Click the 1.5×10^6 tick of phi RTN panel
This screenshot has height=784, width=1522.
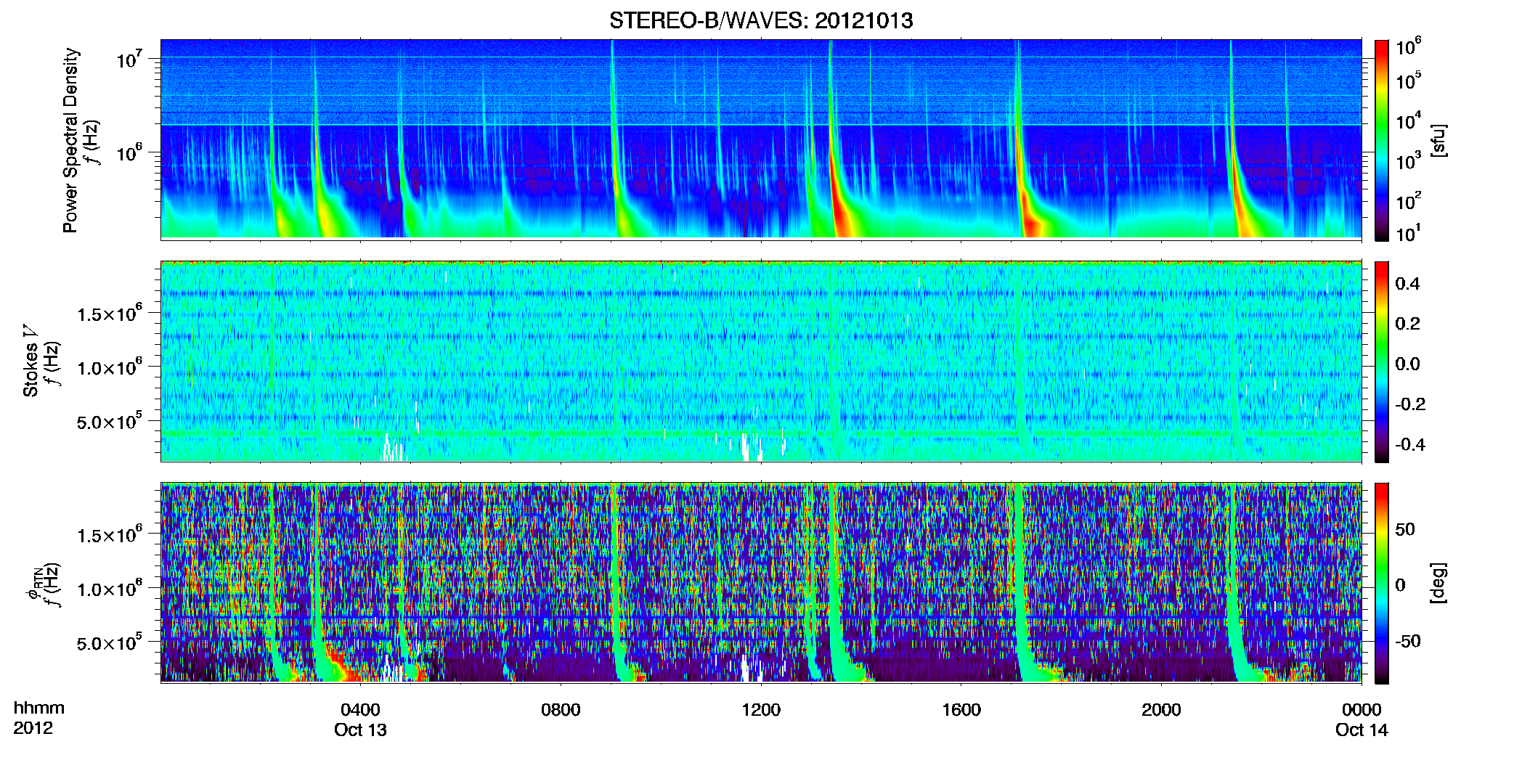(110, 534)
